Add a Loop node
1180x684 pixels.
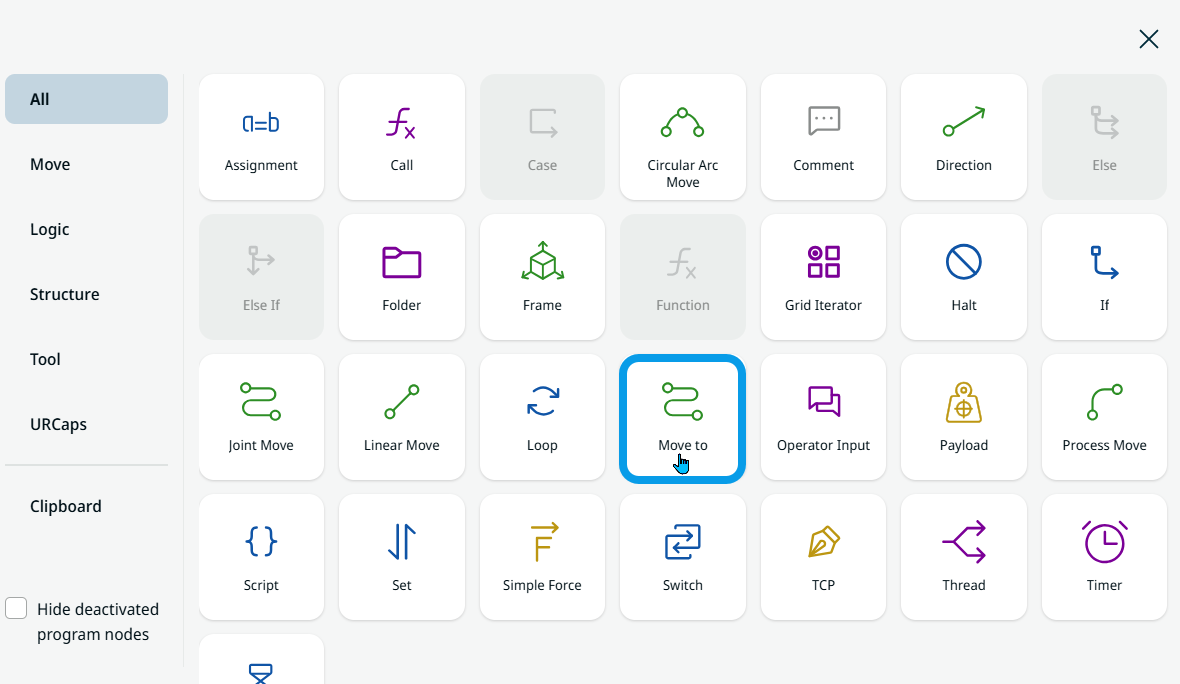[x=542, y=417]
